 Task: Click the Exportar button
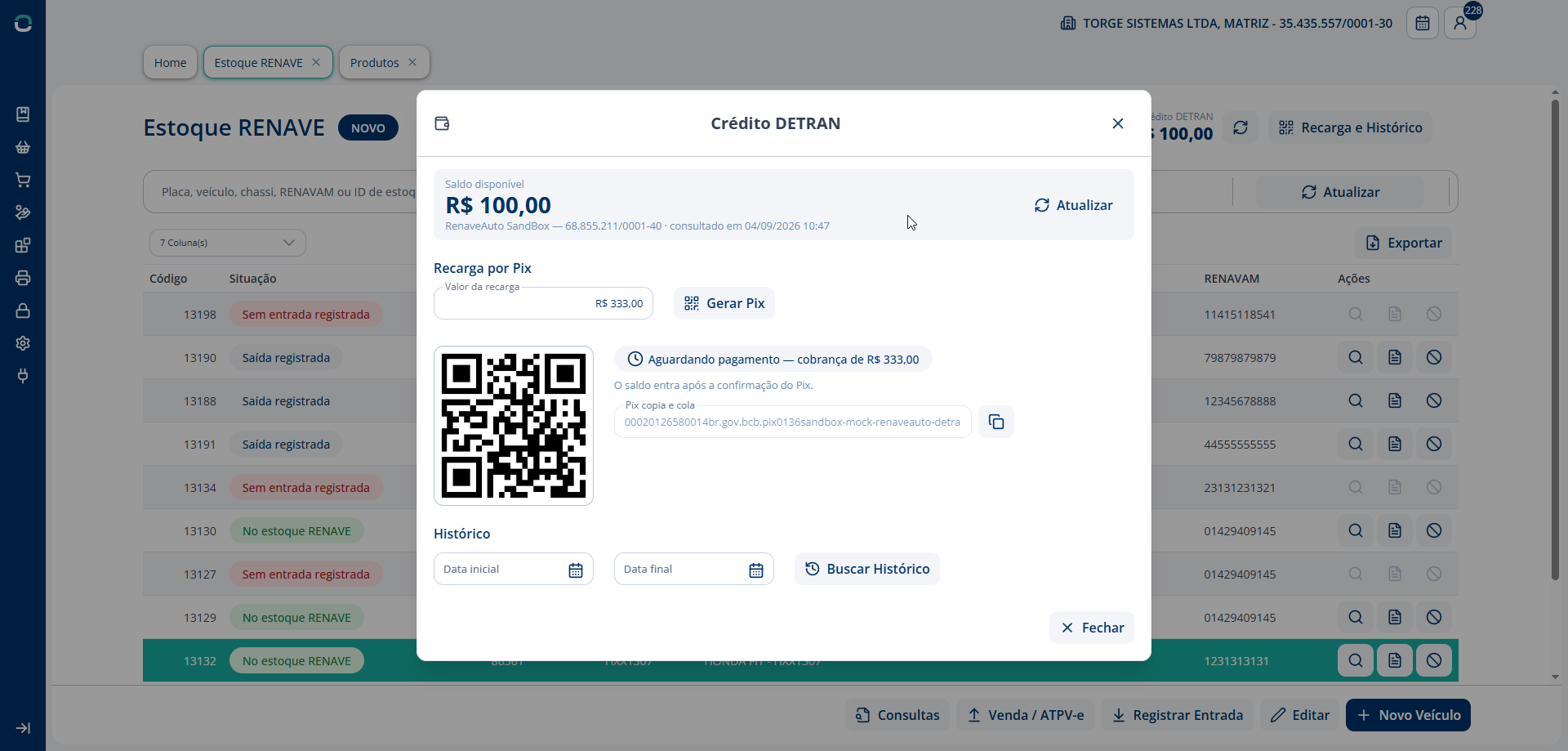point(1404,243)
